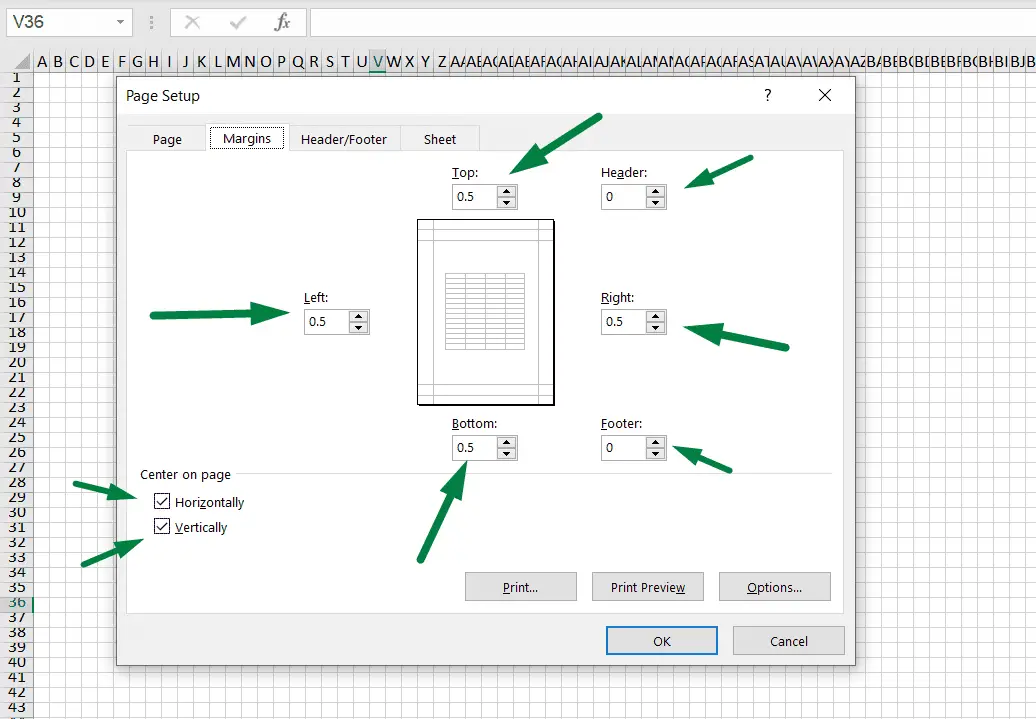Click the Print... button
The height and width of the screenshot is (719, 1036).
521,587
